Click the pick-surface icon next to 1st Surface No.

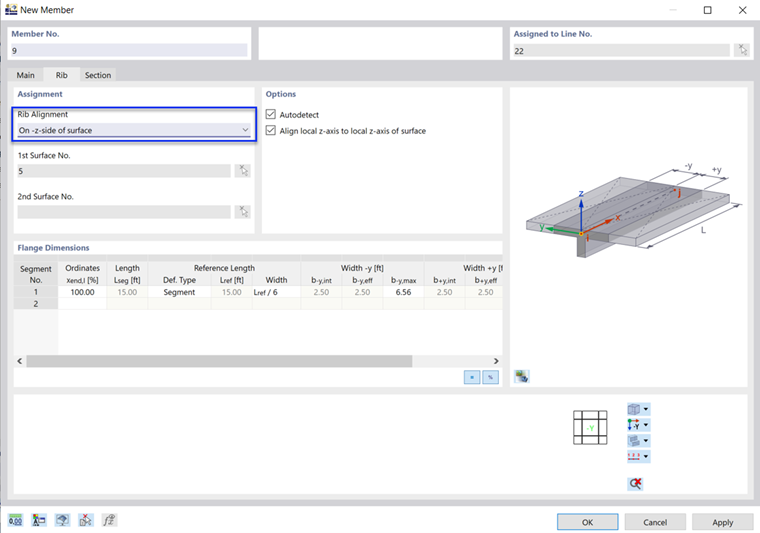[x=243, y=171]
